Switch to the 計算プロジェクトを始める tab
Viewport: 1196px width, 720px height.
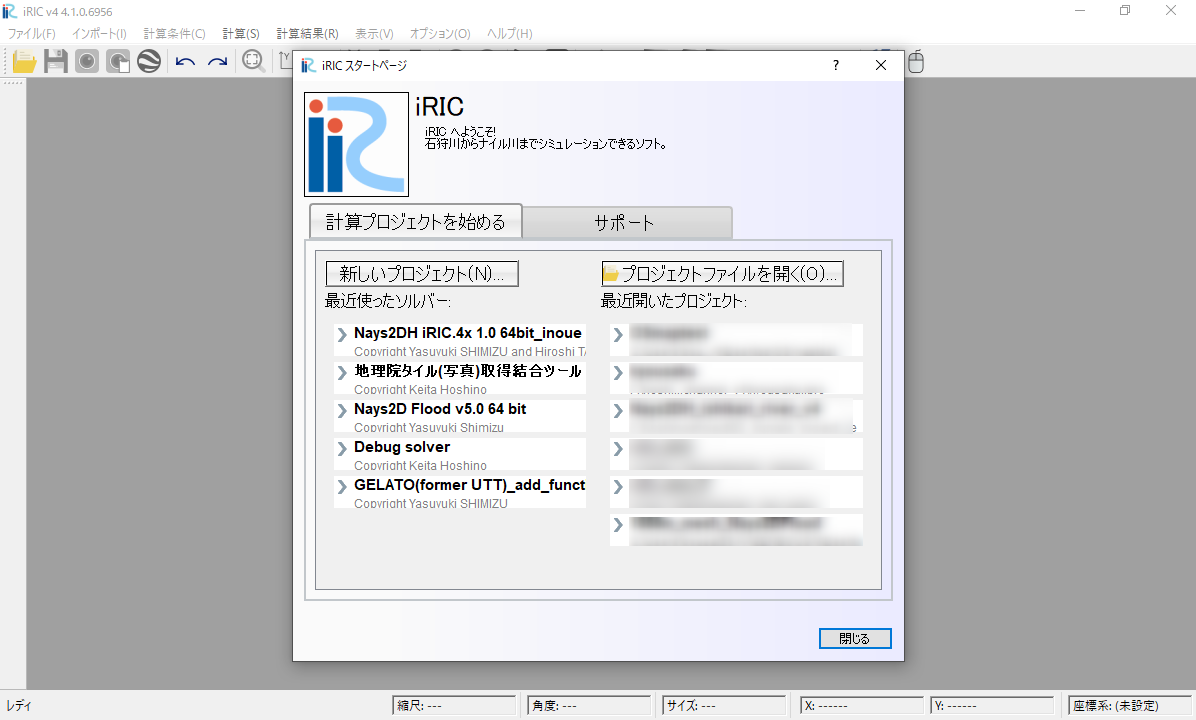coord(416,221)
